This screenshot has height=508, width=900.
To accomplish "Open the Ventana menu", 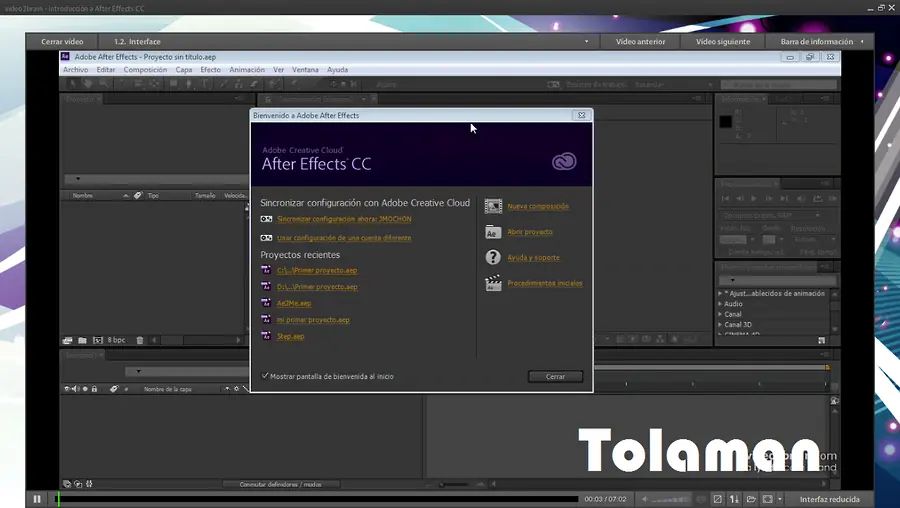I will point(305,69).
